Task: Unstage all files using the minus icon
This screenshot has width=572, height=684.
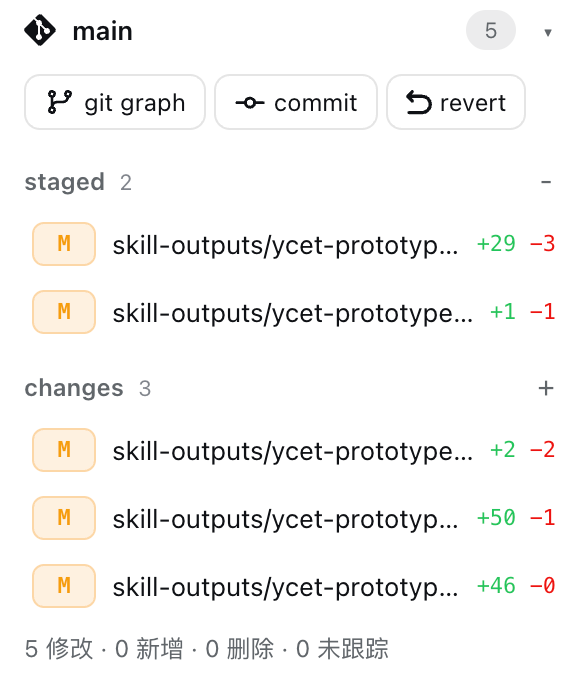Action: [x=546, y=182]
